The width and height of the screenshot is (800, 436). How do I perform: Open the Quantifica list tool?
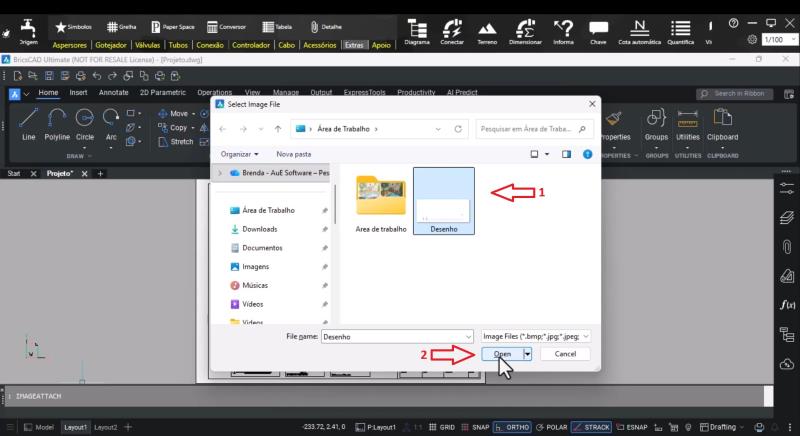[681, 32]
